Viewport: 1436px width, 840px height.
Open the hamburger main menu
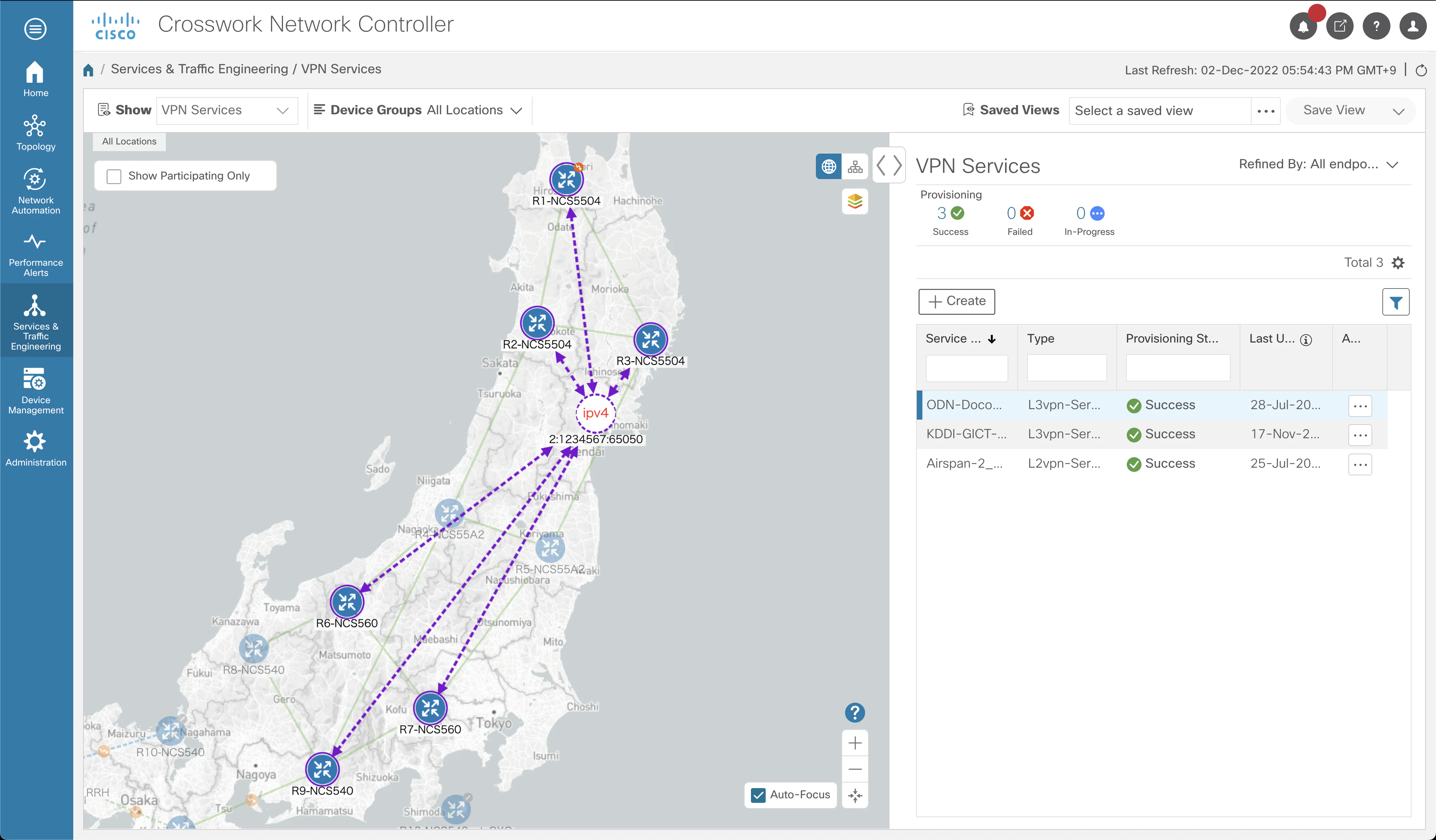pyautogui.click(x=35, y=28)
